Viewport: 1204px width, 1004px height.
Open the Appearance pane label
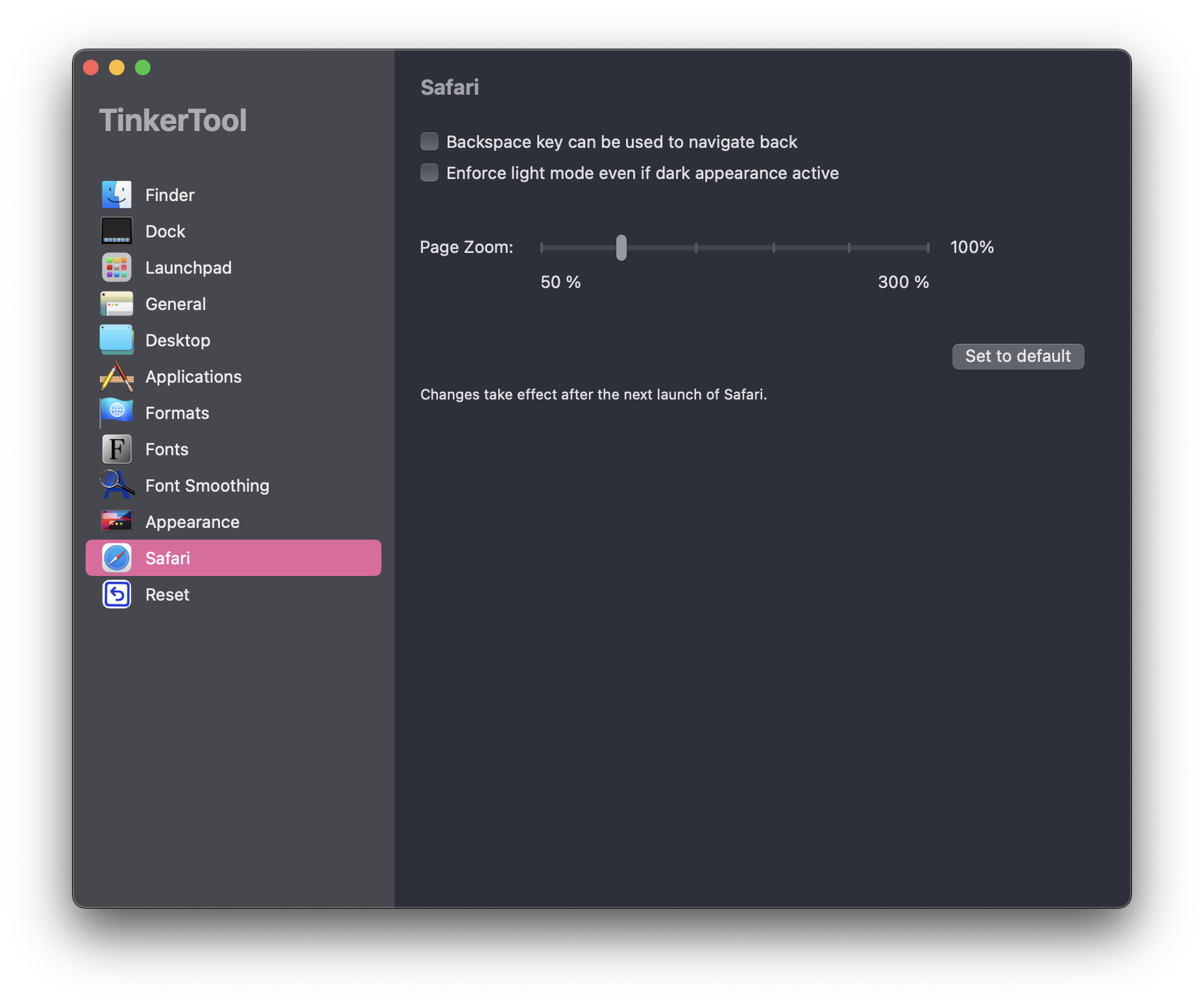click(193, 521)
